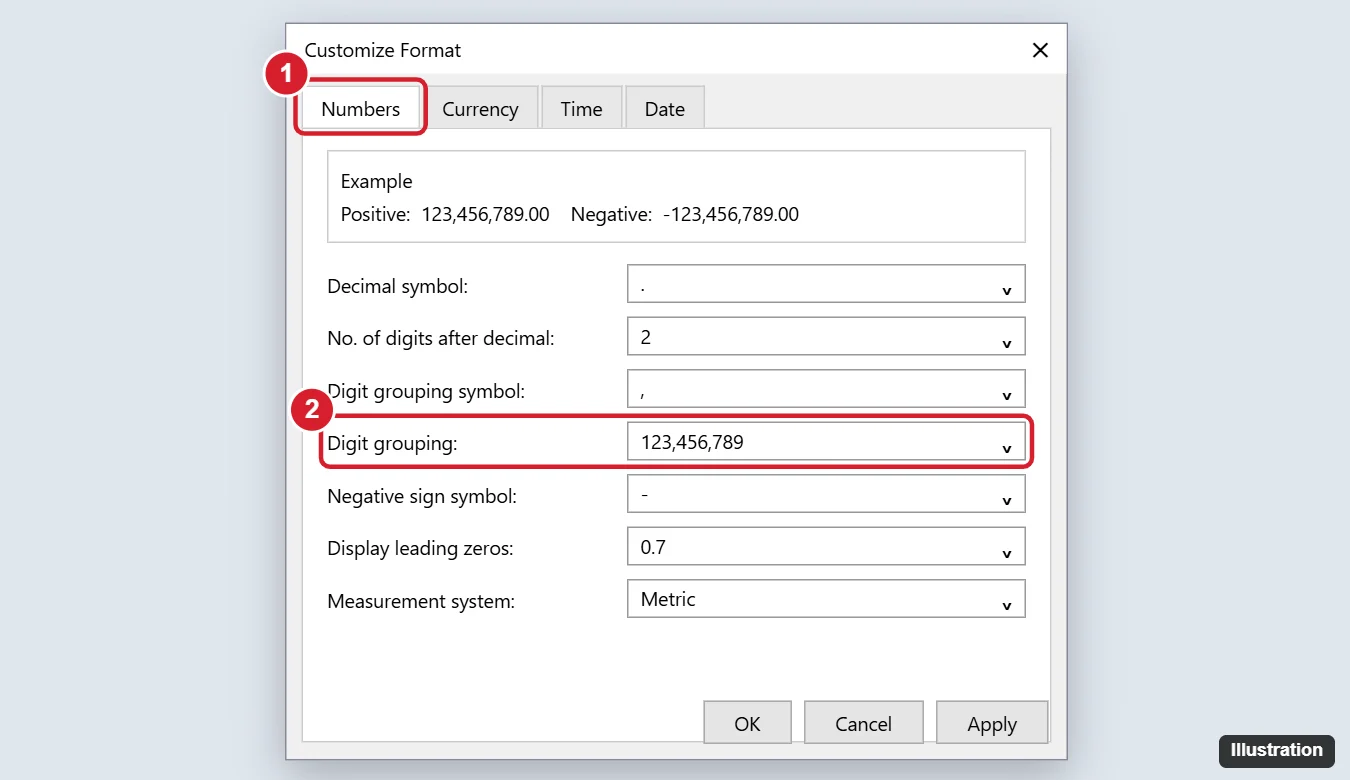Close the Customize Format dialog
The height and width of the screenshot is (780, 1350).
pos(1040,50)
